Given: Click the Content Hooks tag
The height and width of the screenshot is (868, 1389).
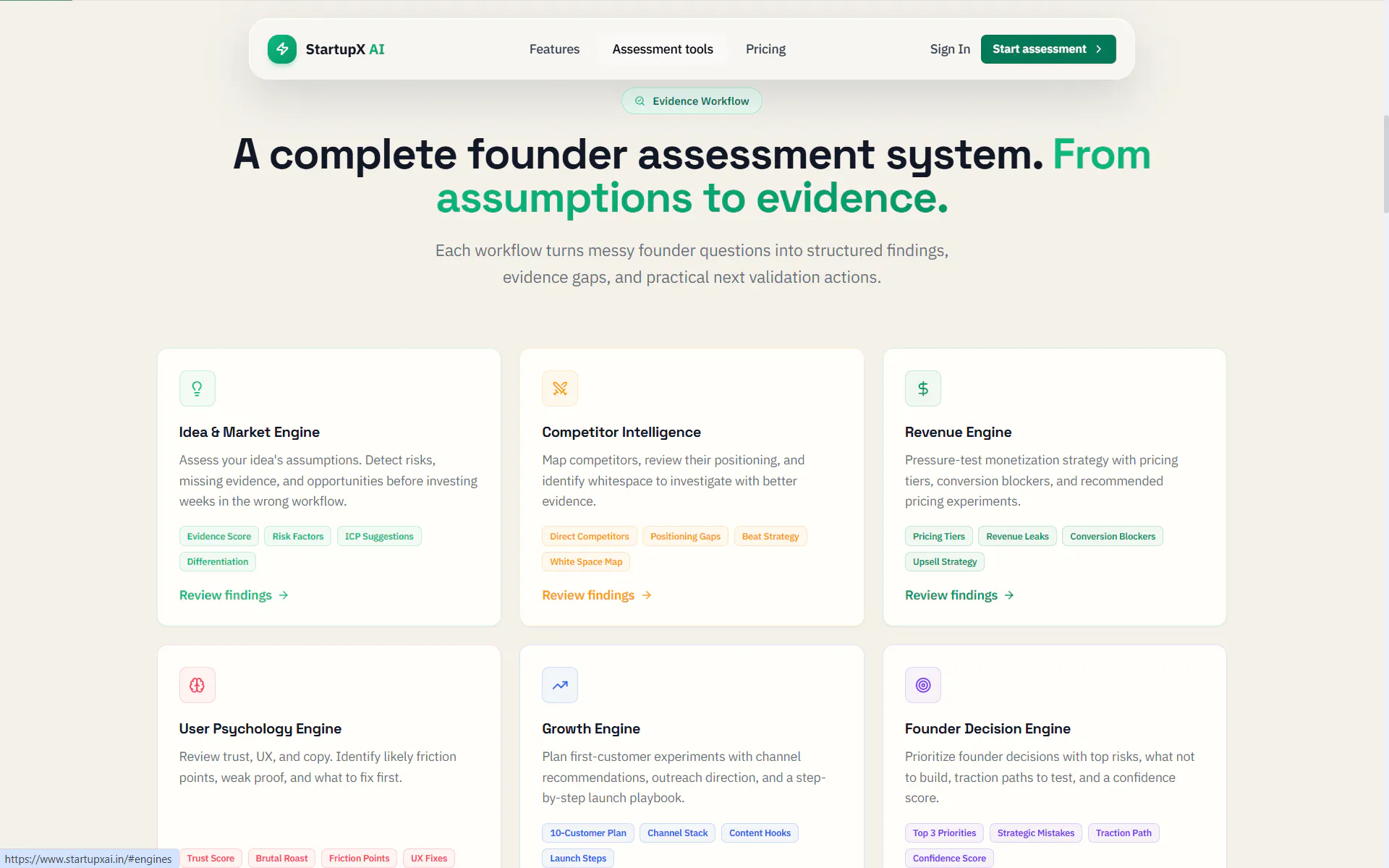Looking at the screenshot, I should click(760, 833).
